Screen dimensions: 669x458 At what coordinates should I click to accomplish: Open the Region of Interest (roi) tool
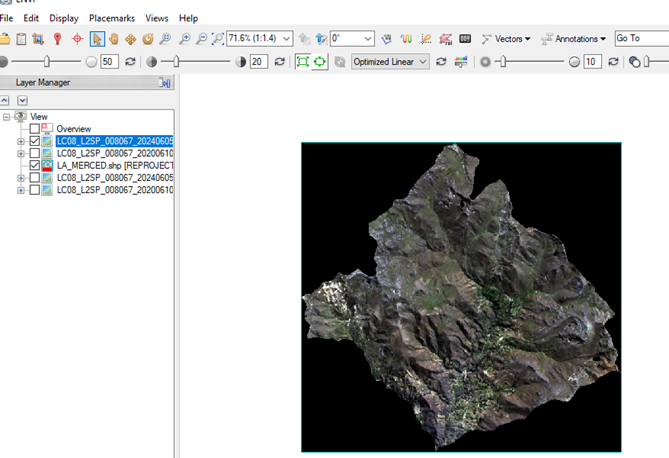pyautogui.click(x=445, y=39)
